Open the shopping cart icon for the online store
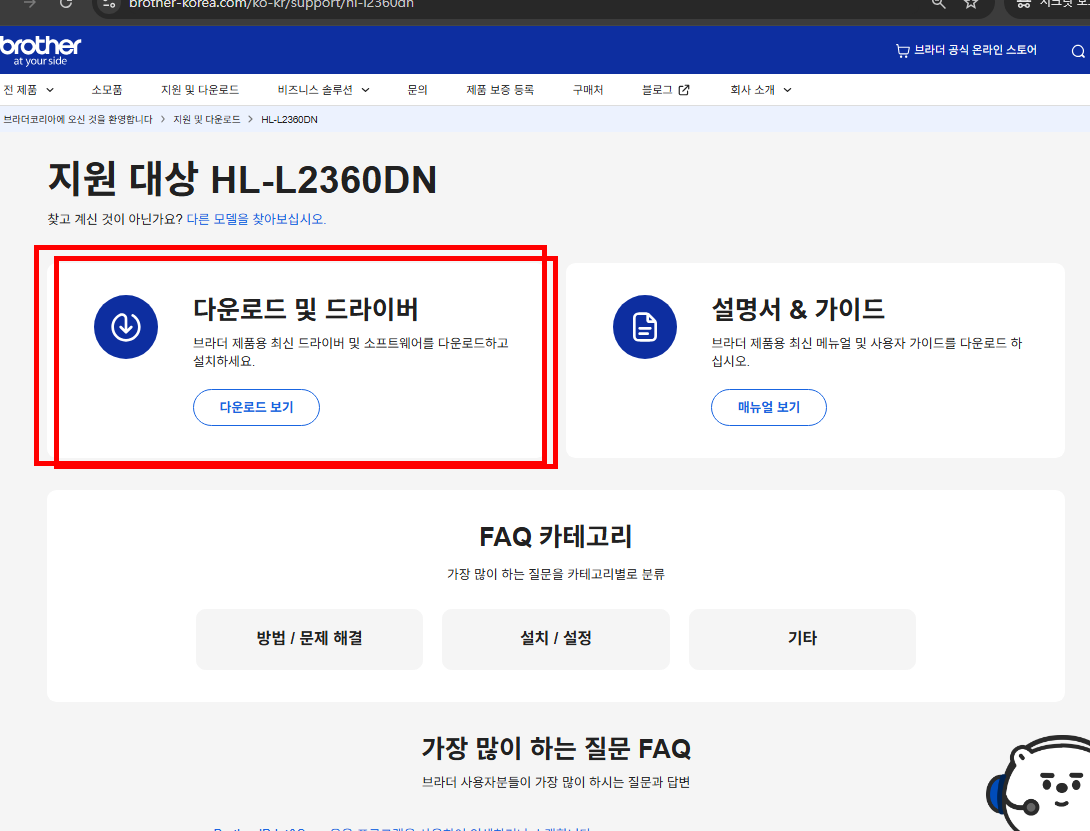Image resolution: width=1090 pixels, height=831 pixels. coord(902,50)
